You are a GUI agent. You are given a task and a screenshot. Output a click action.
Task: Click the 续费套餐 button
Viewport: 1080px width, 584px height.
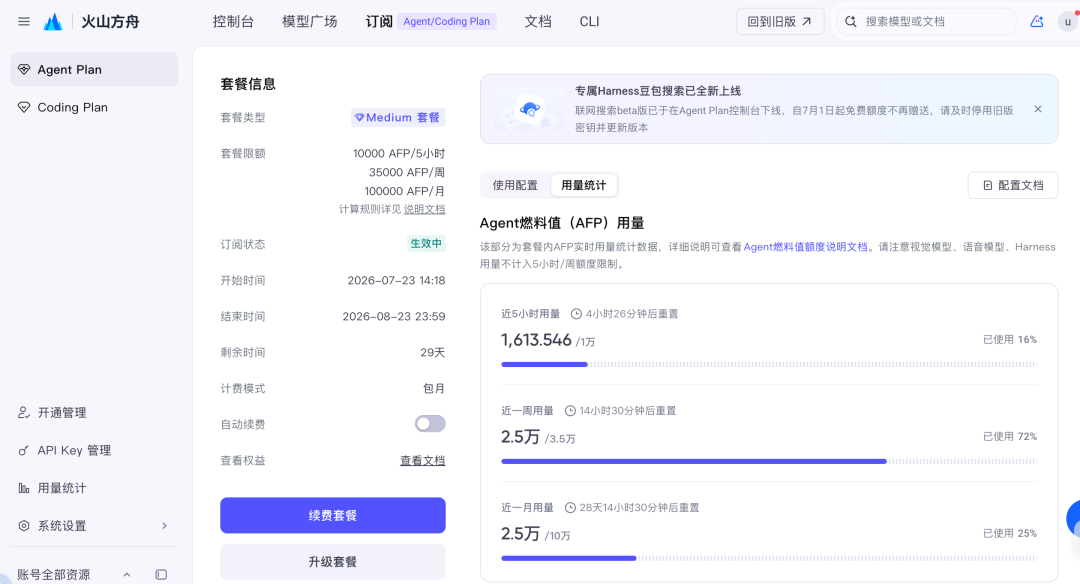pos(333,515)
